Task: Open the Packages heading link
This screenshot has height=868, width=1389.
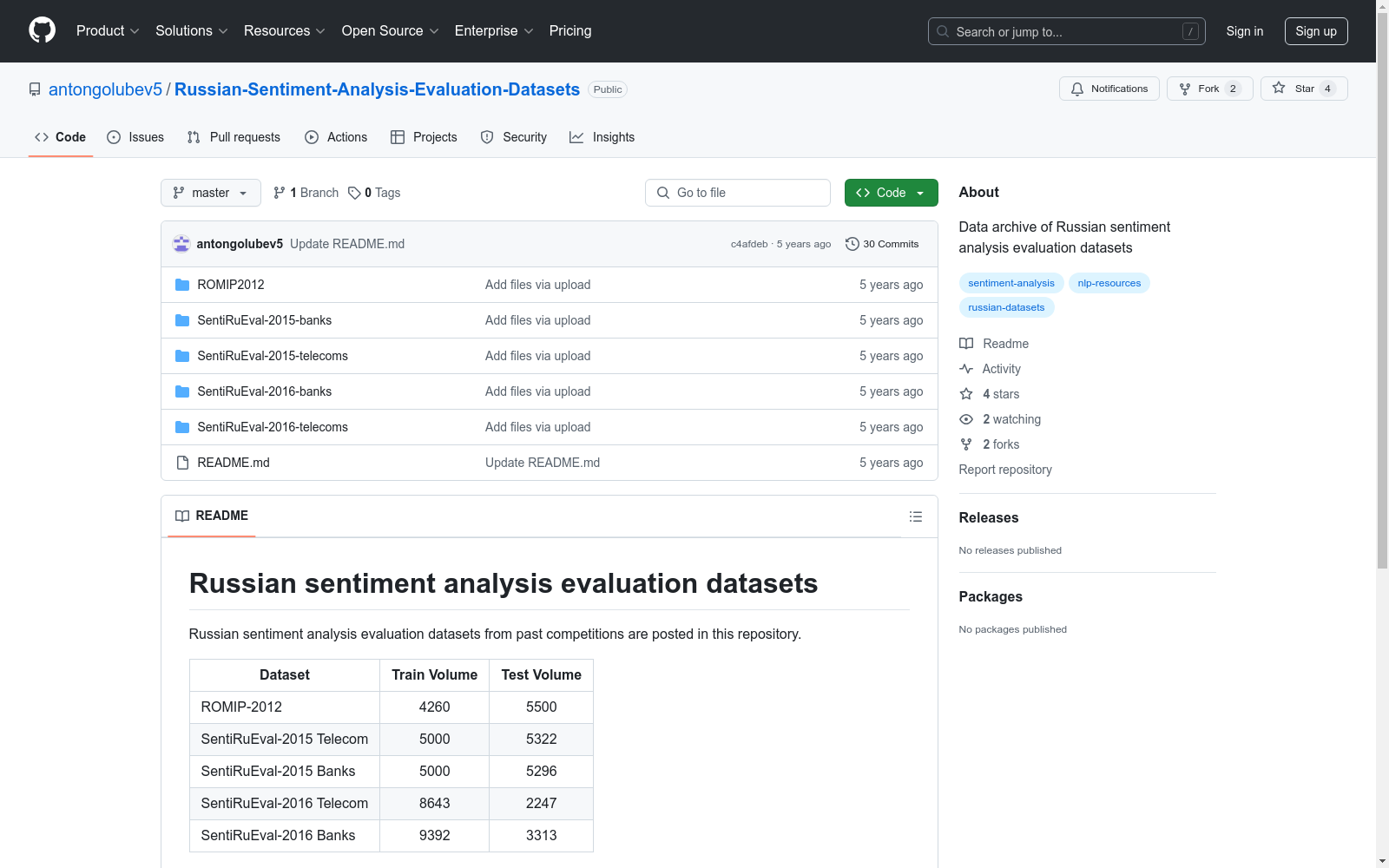Action: (x=991, y=596)
